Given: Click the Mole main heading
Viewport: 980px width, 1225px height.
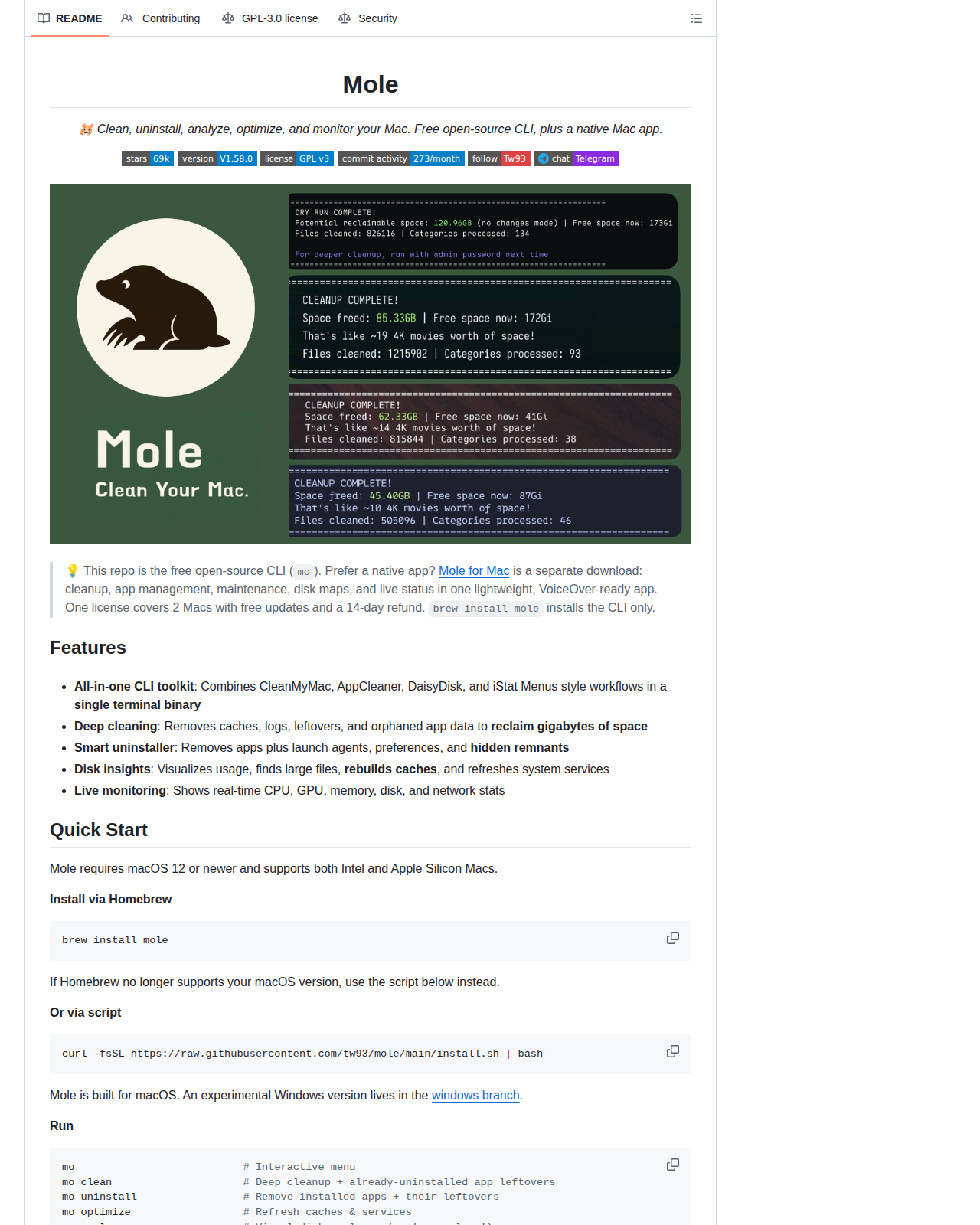Looking at the screenshot, I should pyautogui.click(x=371, y=84).
